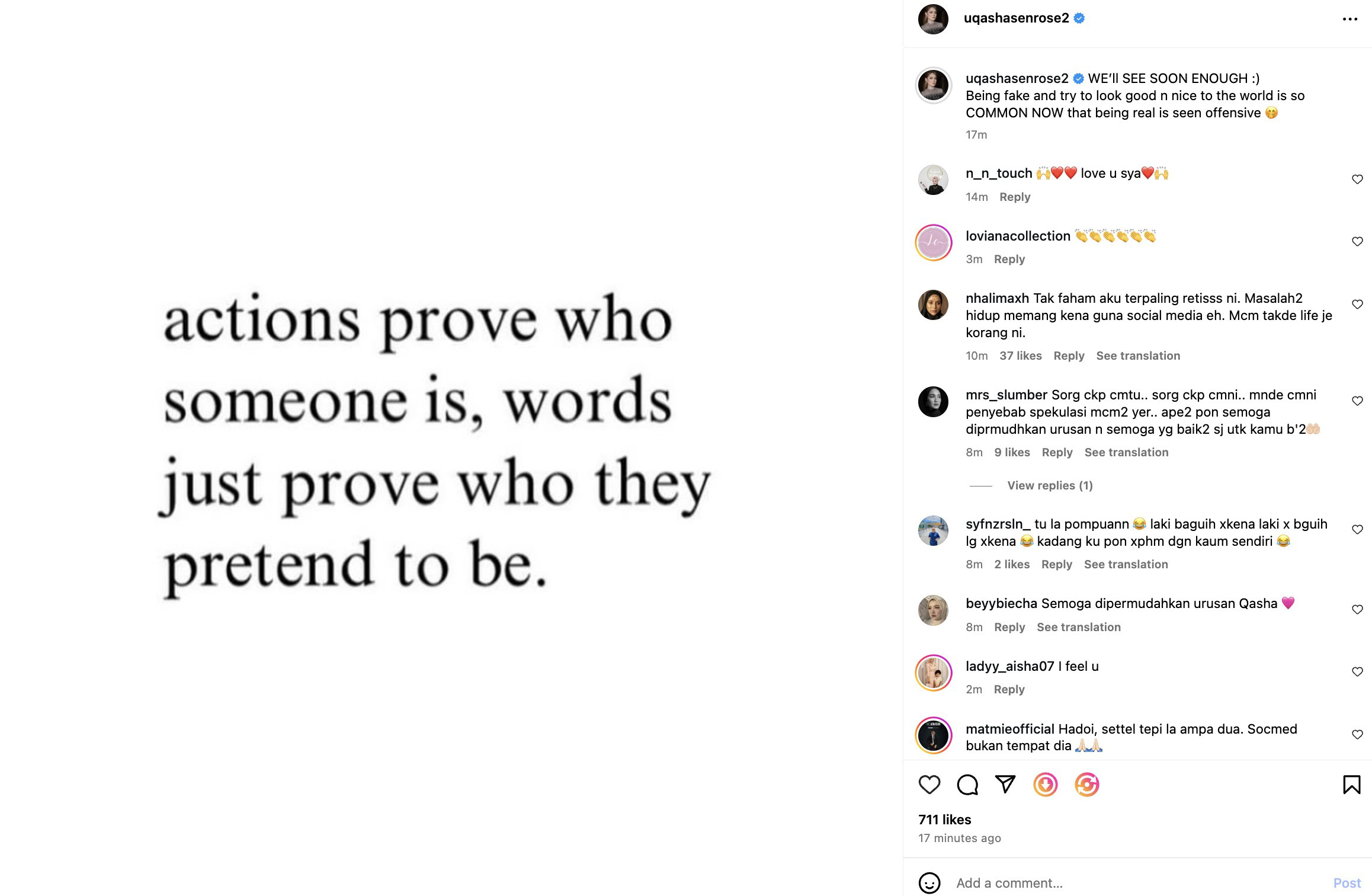See translation of beyybiecha's comment
1372x896 pixels.
tap(1078, 627)
